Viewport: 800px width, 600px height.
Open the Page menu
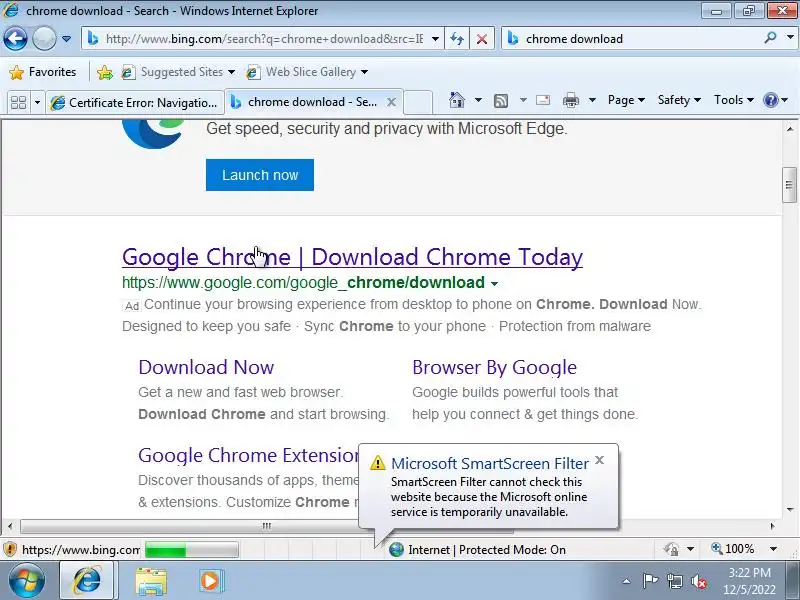click(x=626, y=100)
